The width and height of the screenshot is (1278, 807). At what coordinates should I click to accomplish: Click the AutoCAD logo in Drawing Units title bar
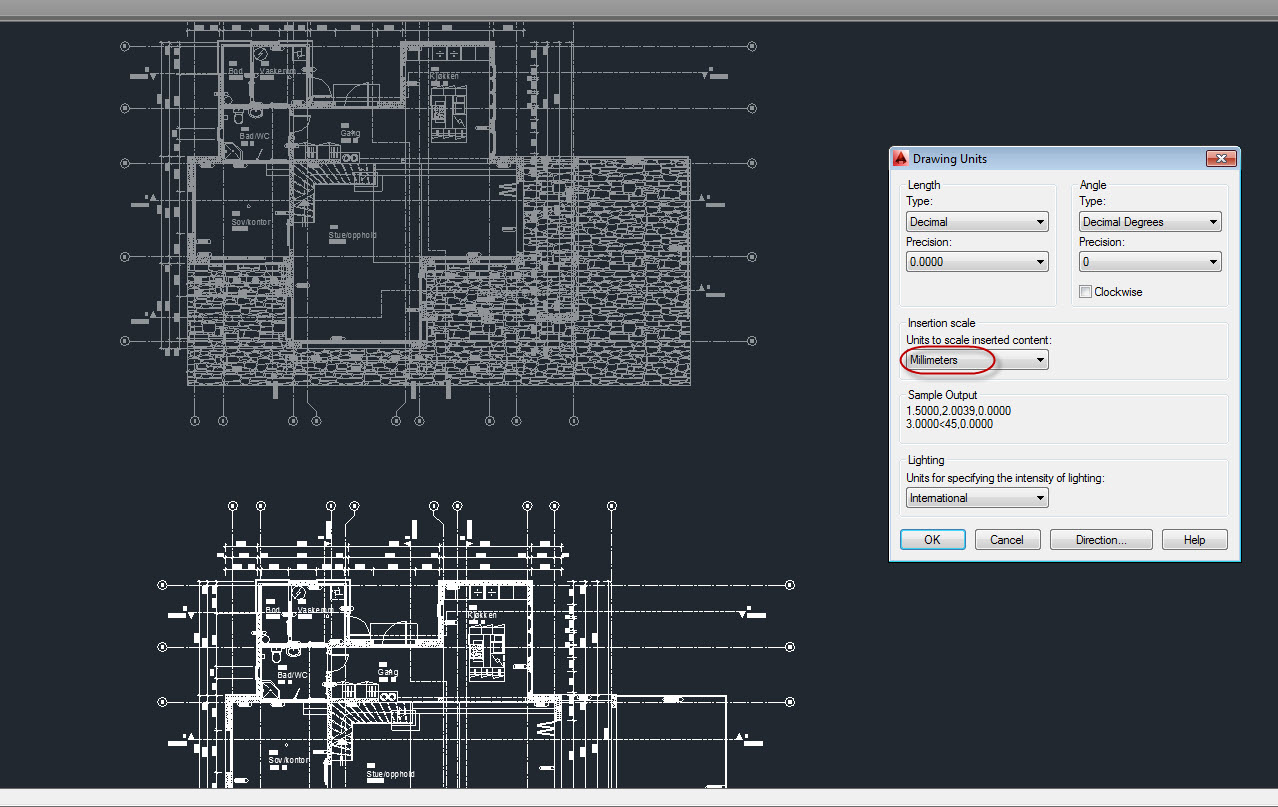901,159
